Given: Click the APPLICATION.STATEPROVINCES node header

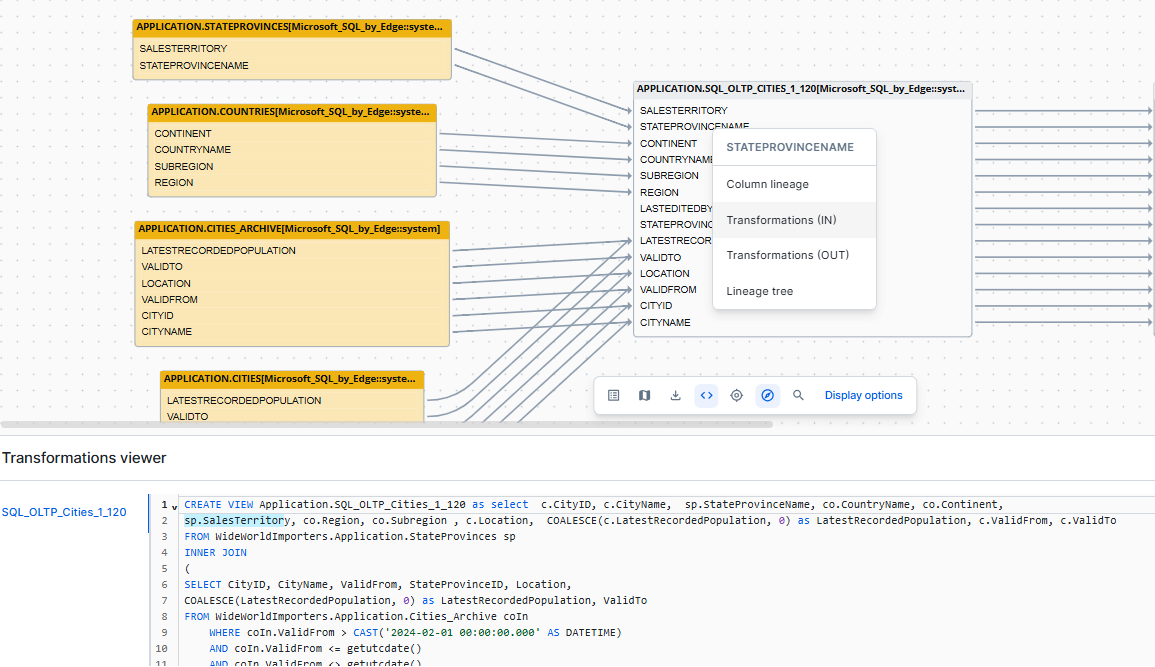Looking at the screenshot, I should (291, 27).
